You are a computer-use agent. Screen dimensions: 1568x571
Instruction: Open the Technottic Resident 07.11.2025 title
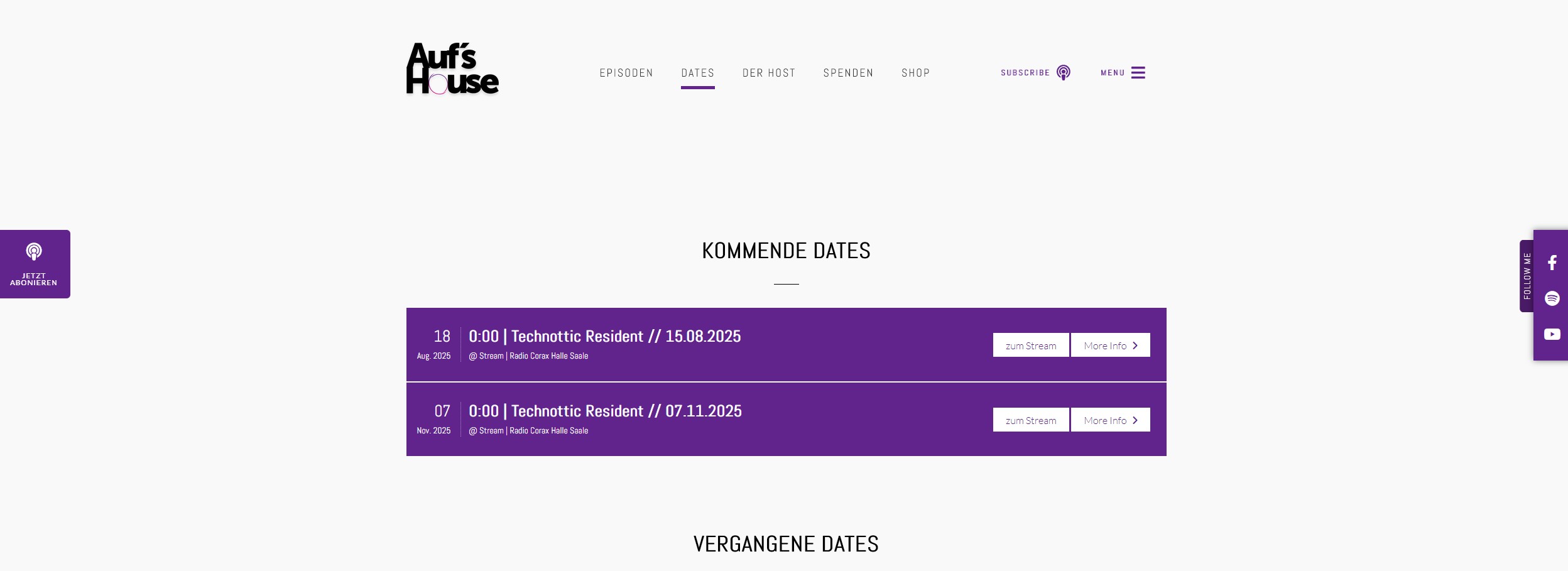(x=605, y=411)
